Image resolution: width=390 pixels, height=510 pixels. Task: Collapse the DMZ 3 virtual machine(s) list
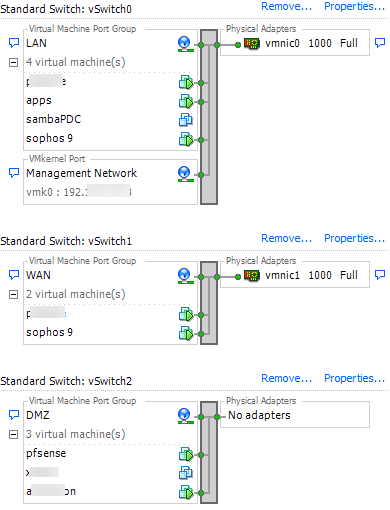pos(13,434)
